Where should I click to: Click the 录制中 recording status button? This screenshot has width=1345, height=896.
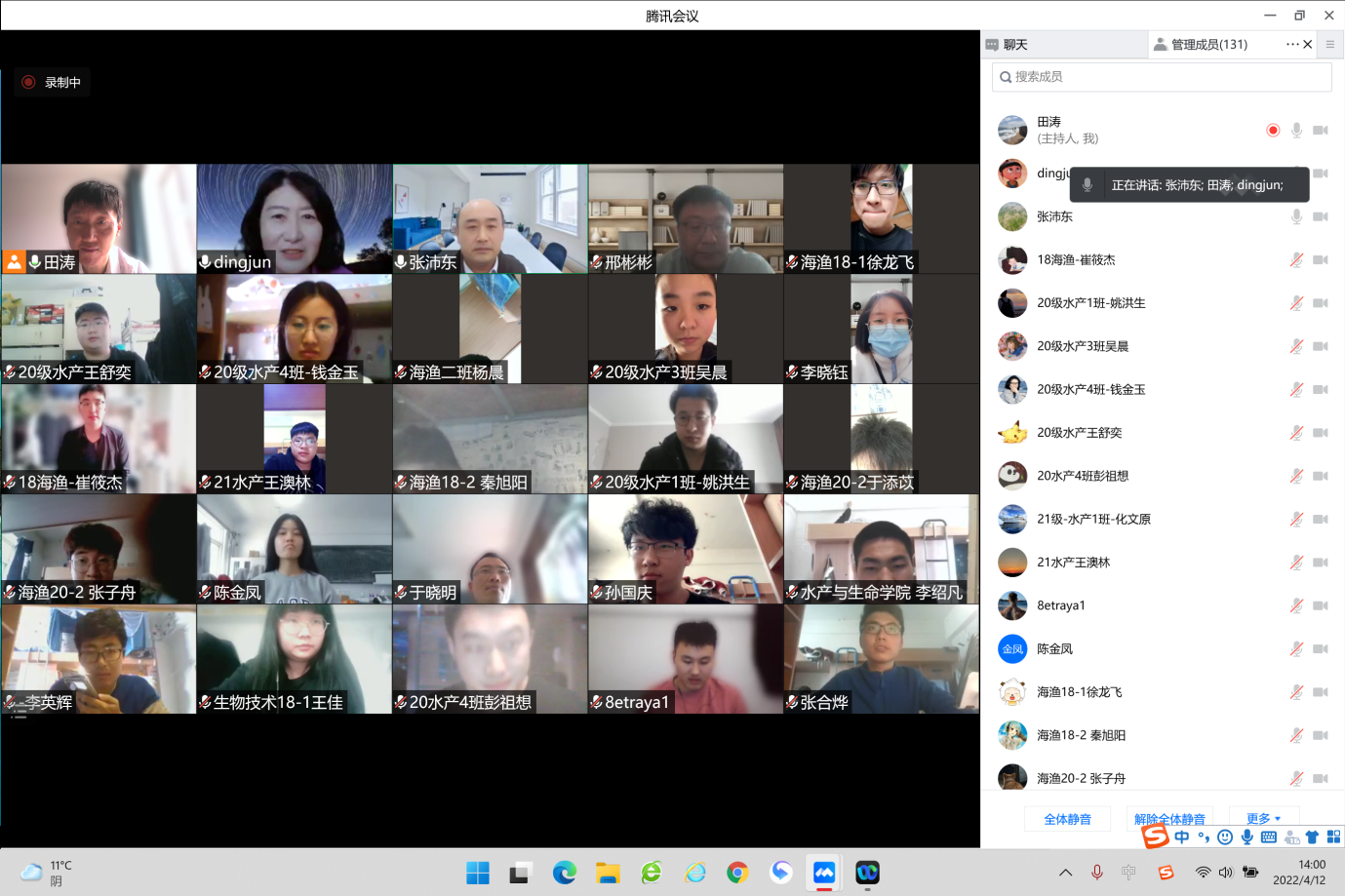(x=53, y=83)
